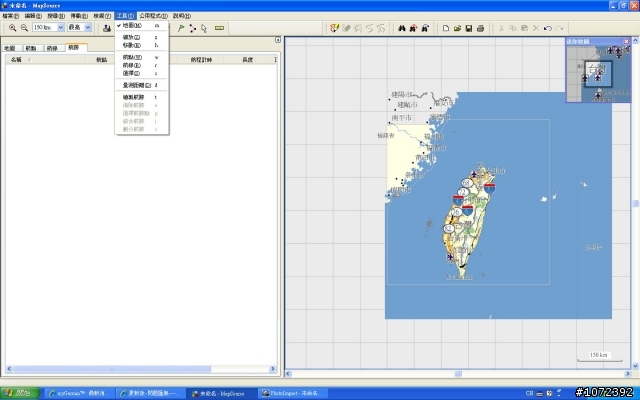Click left panel scrollbar right arrow
Image resolution: width=640 pixels, height=400 pixels.
pos(273,369)
